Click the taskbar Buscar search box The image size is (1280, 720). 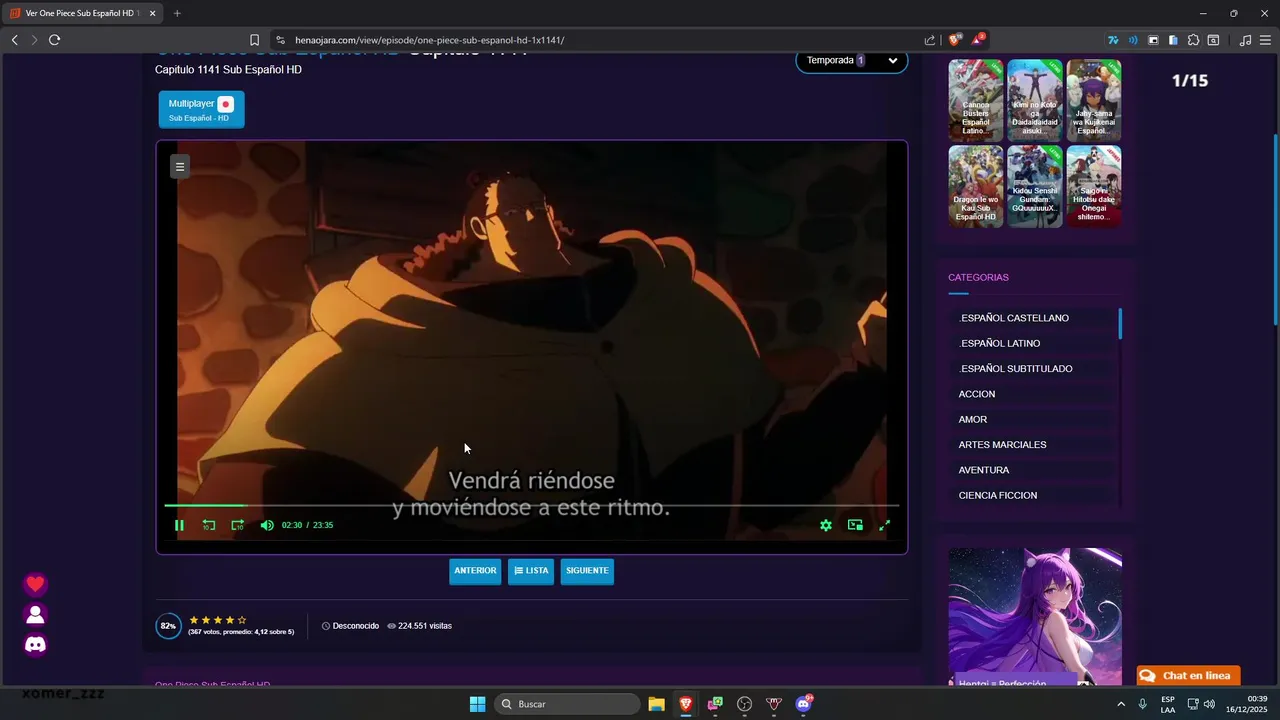[x=567, y=704]
